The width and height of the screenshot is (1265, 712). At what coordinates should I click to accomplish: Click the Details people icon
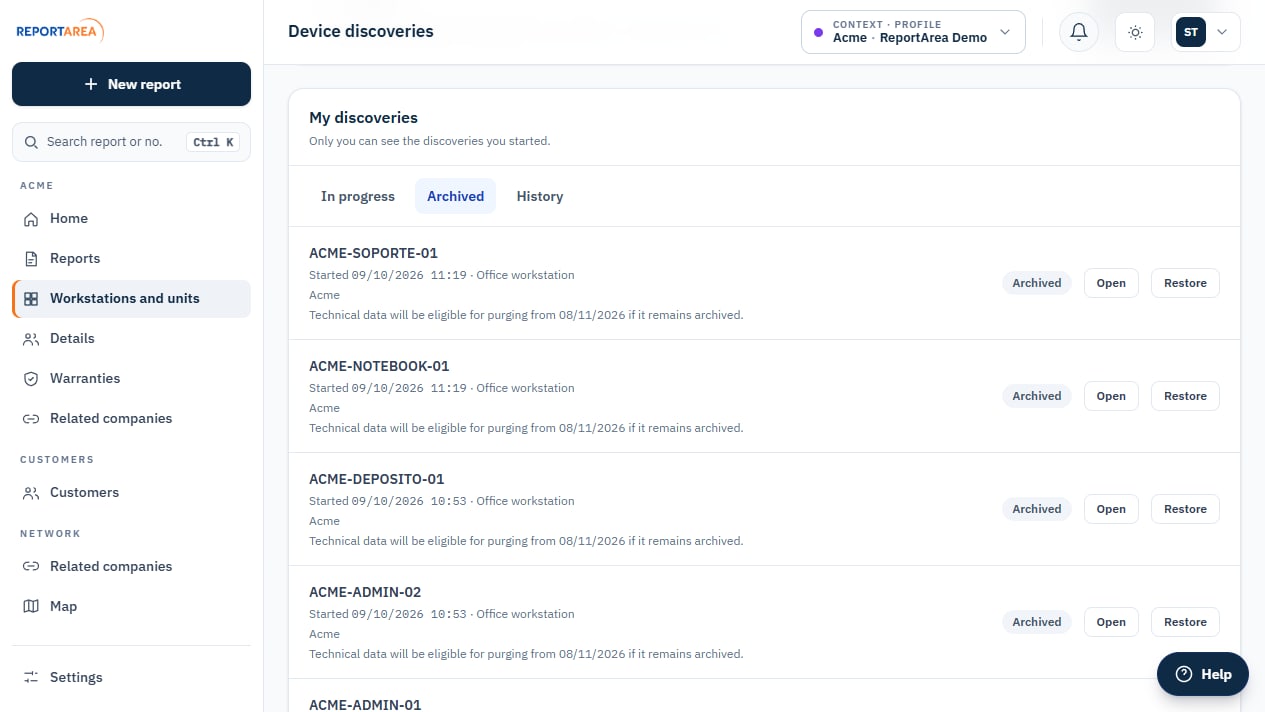(31, 339)
